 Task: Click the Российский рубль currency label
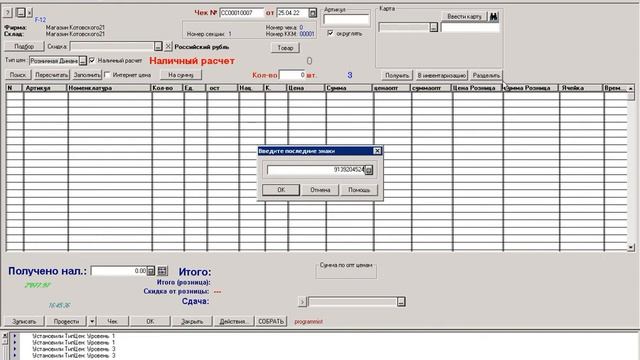click(x=202, y=47)
